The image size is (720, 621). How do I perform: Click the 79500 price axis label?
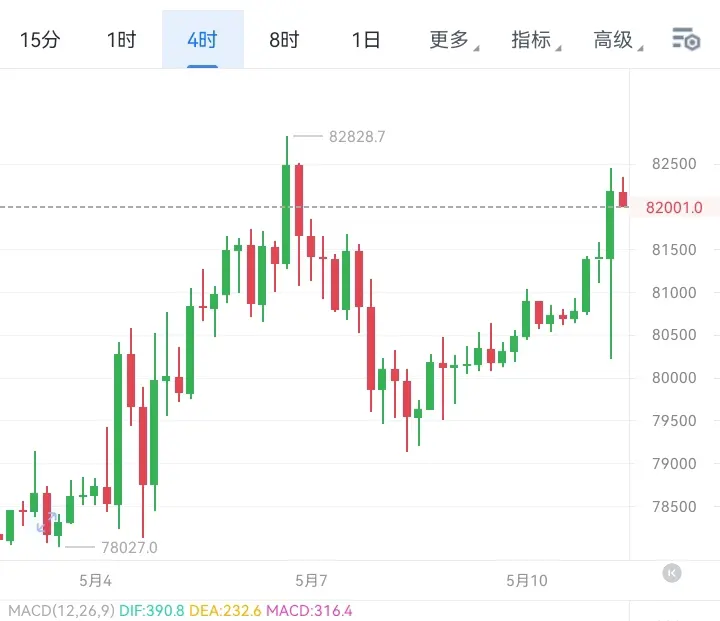tap(674, 421)
